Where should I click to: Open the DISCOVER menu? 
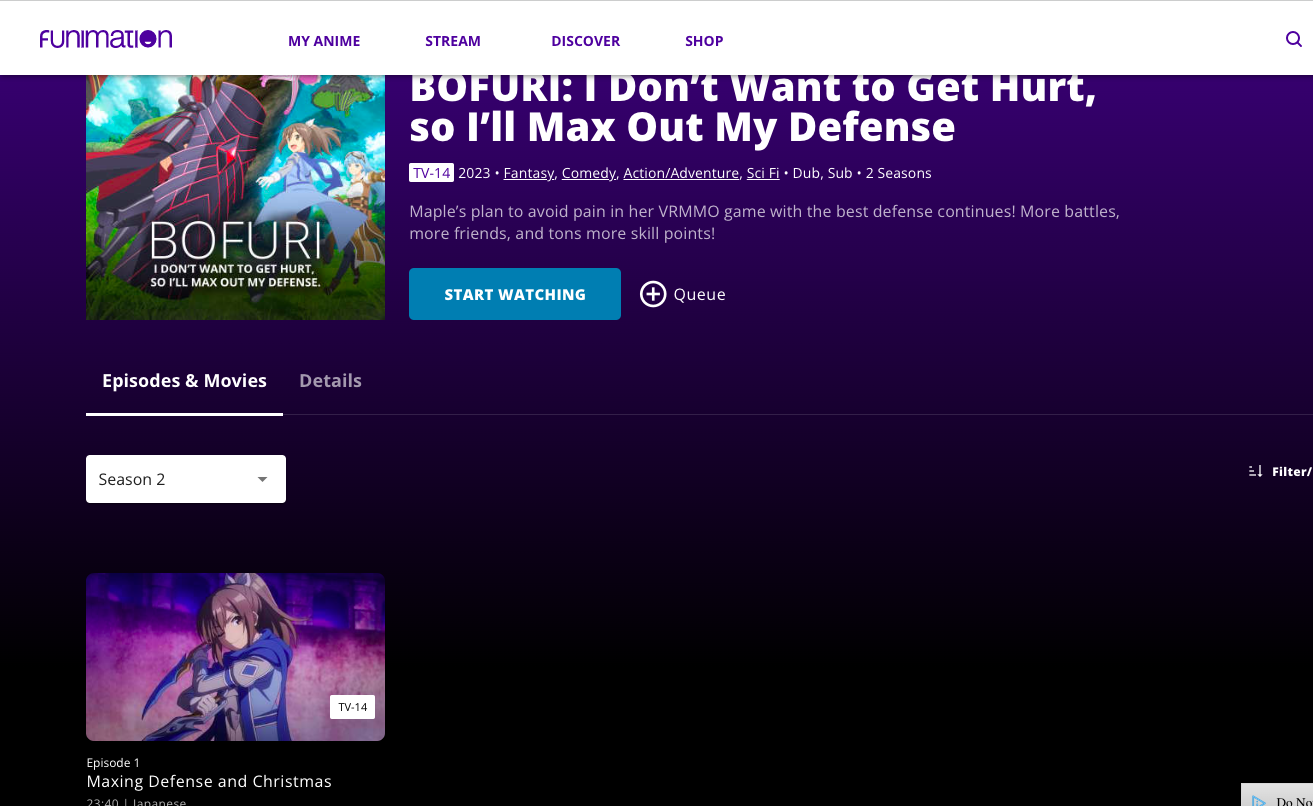[586, 41]
